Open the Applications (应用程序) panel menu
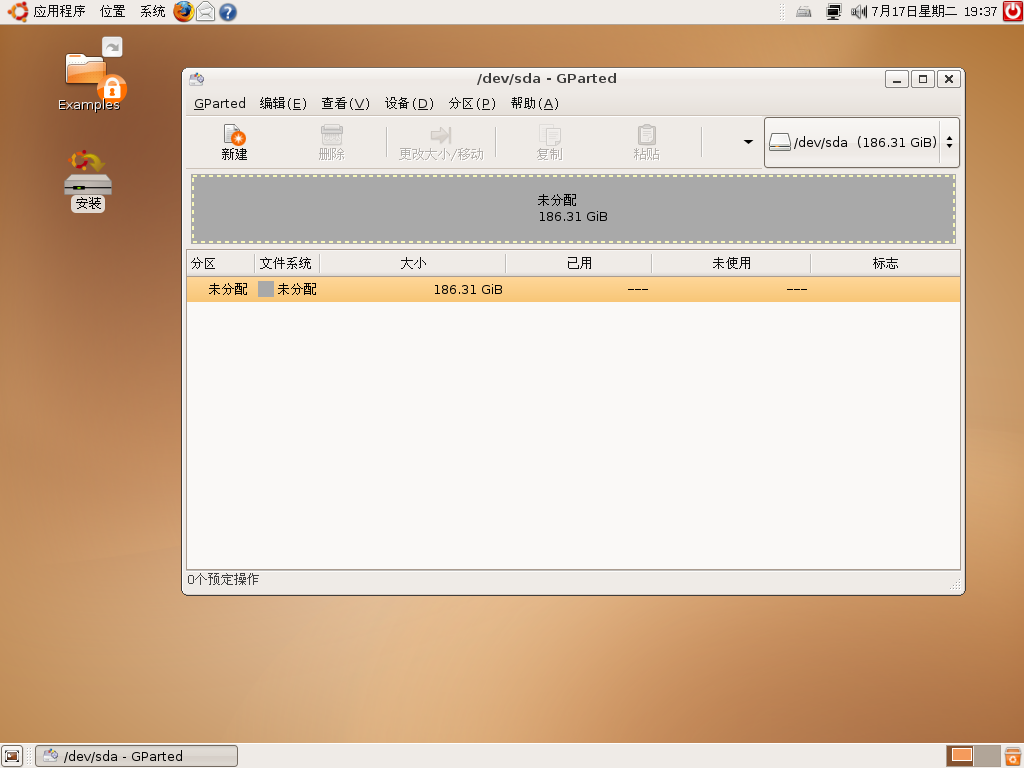Screen dimensions: 1024x768 47,11
